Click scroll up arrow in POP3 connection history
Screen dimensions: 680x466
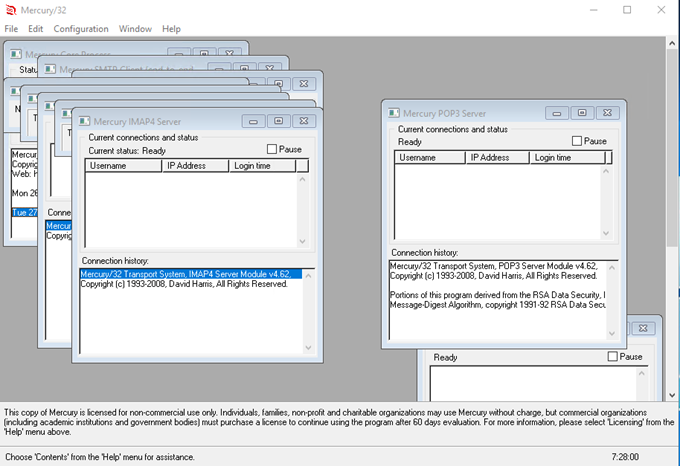(612, 267)
